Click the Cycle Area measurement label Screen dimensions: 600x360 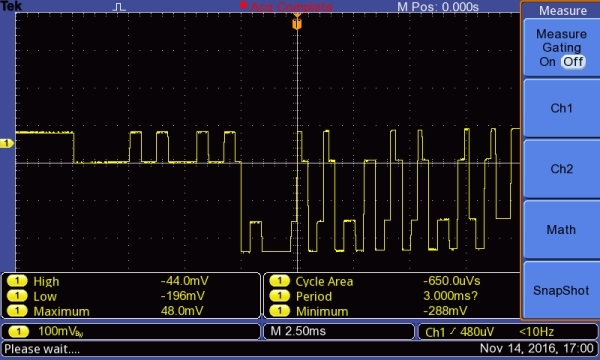tap(324, 282)
